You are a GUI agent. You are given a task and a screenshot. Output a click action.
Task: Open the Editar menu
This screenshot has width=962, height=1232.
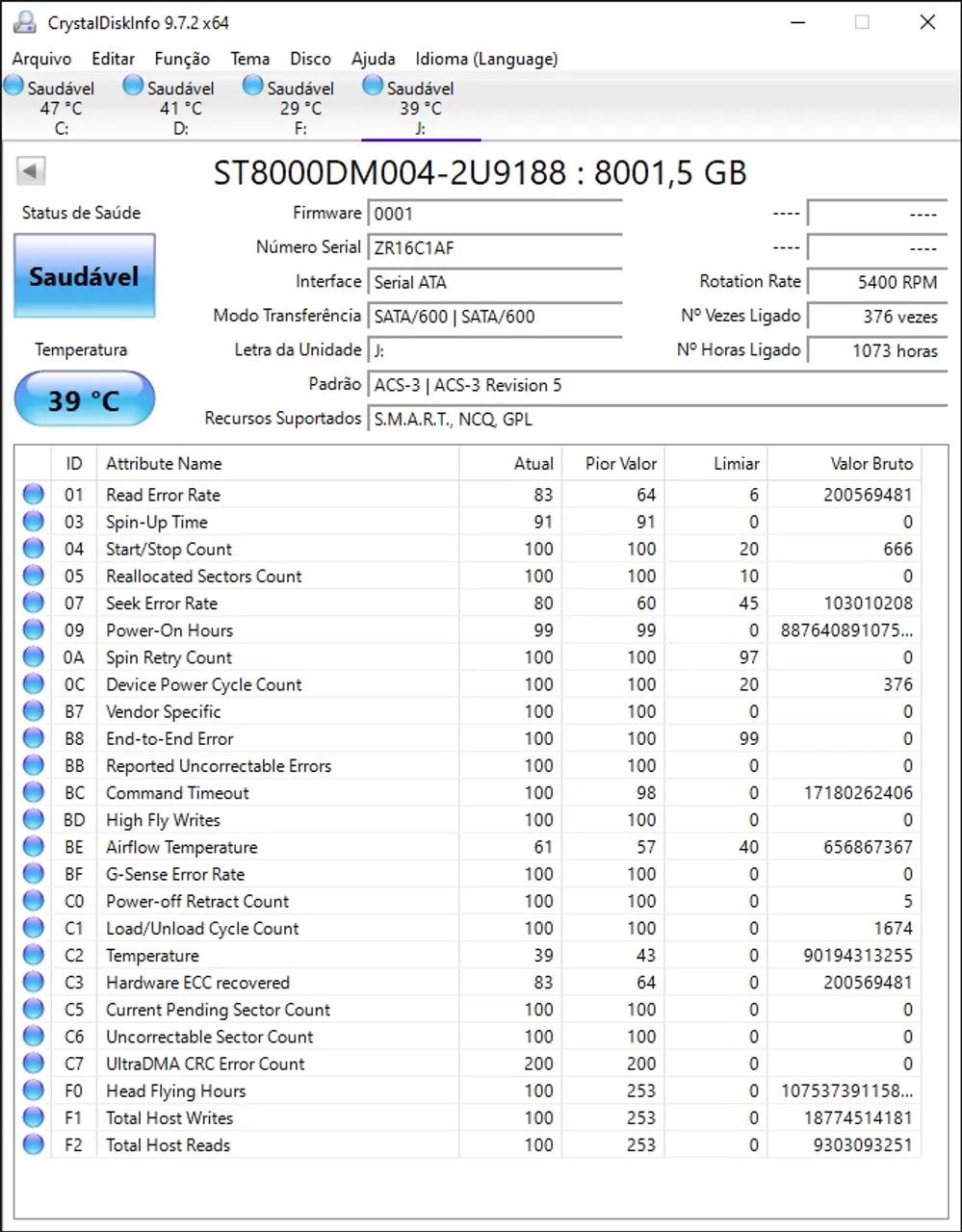pos(114,59)
